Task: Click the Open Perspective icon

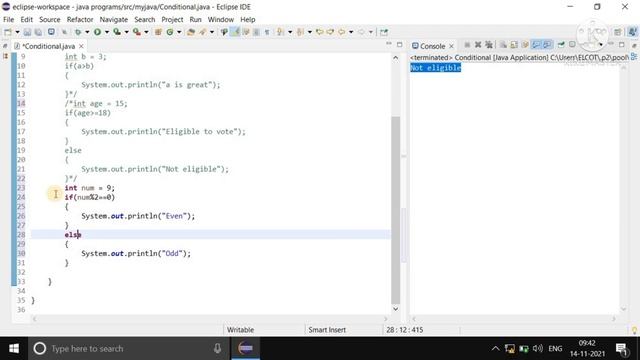Action: coord(618,32)
